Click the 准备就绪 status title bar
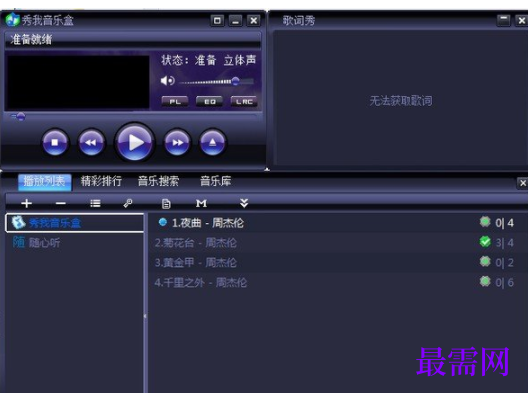 [x=133, y=40]
